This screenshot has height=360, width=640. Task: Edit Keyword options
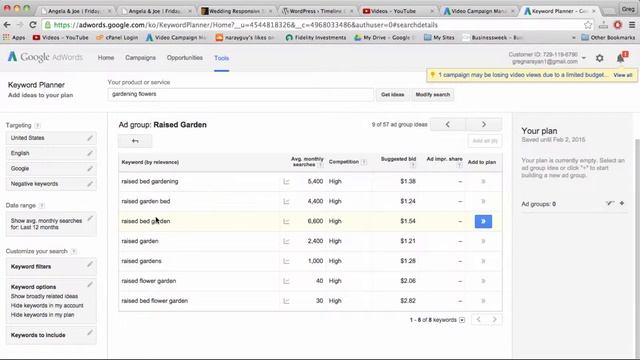tap(90, 284)
